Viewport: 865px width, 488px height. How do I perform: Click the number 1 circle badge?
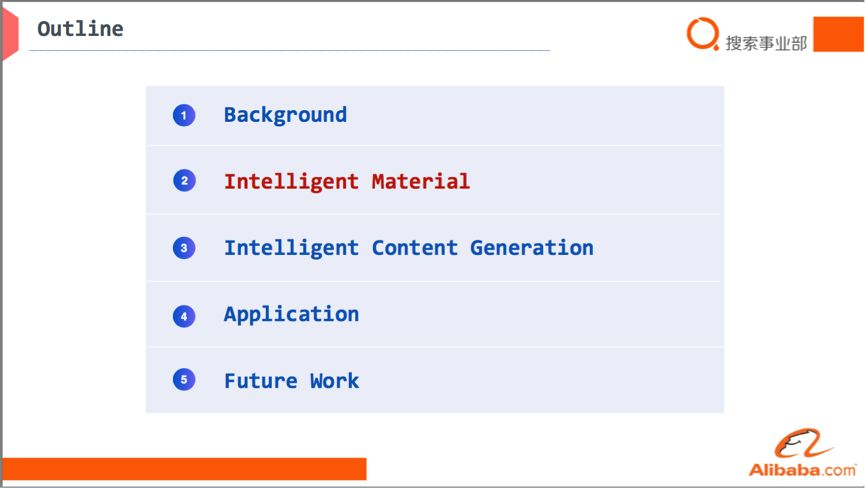[184, 115]
